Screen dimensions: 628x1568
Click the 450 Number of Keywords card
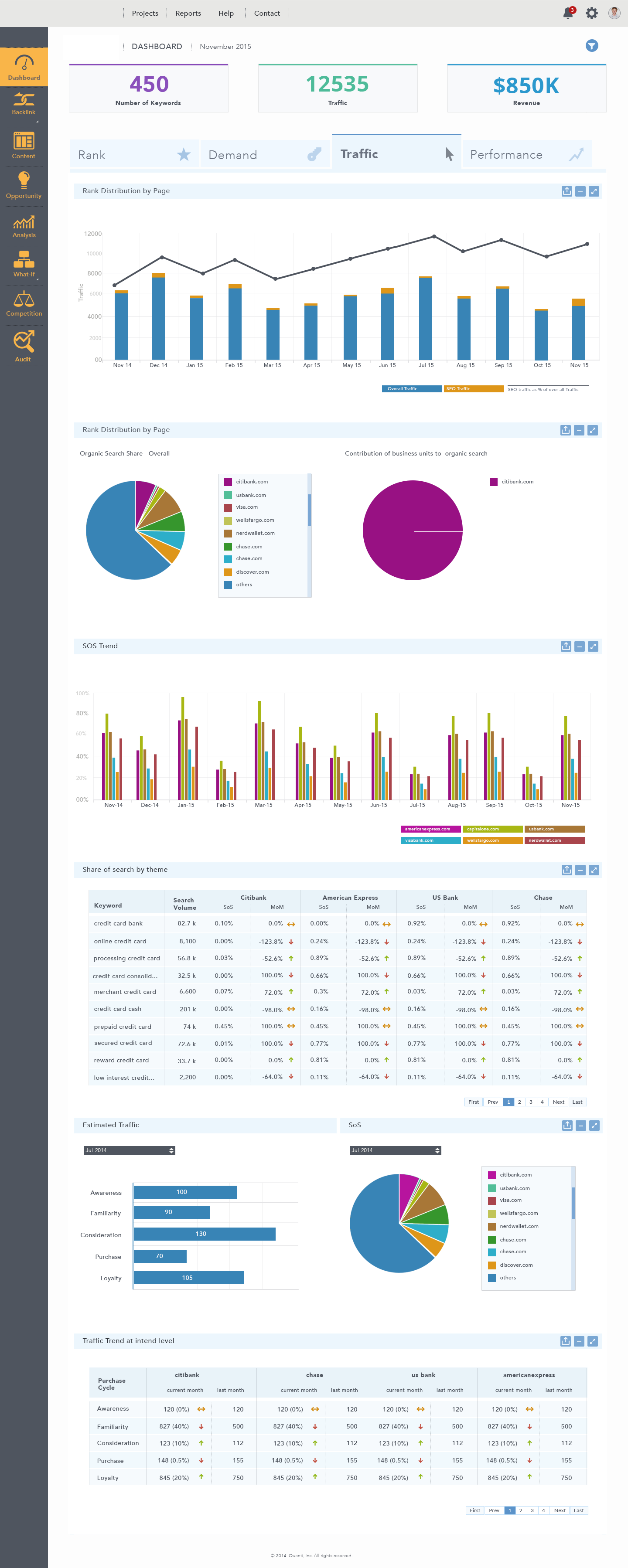tap(149, 89)
